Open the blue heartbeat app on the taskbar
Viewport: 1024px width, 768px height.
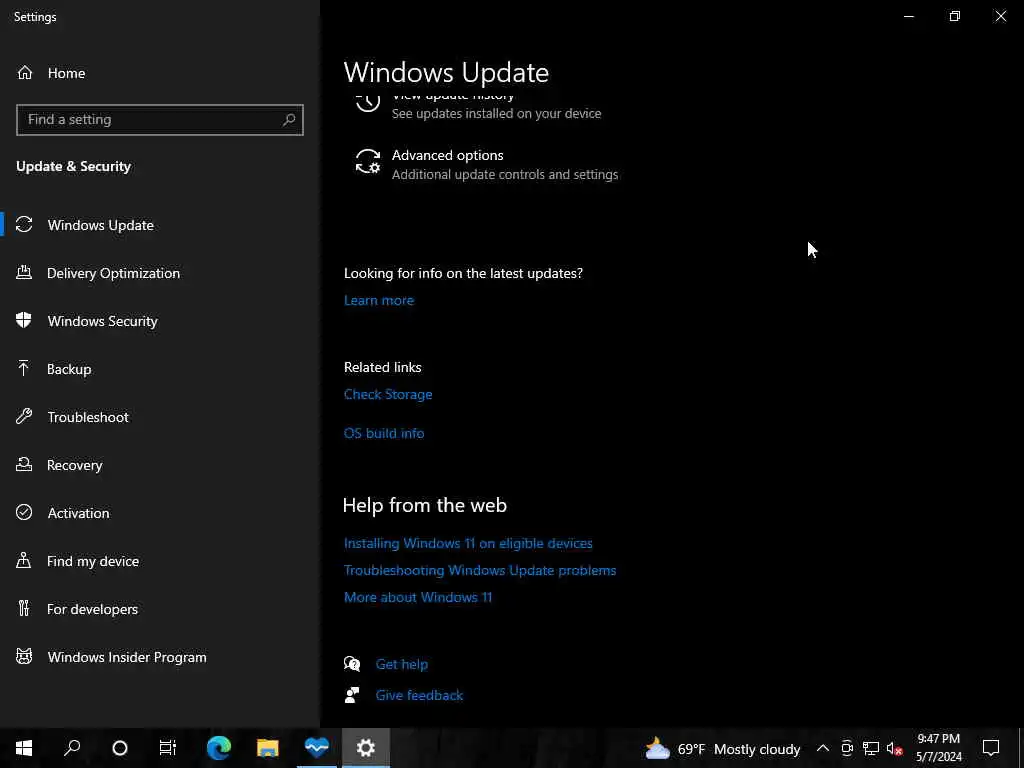coord(317,748)
